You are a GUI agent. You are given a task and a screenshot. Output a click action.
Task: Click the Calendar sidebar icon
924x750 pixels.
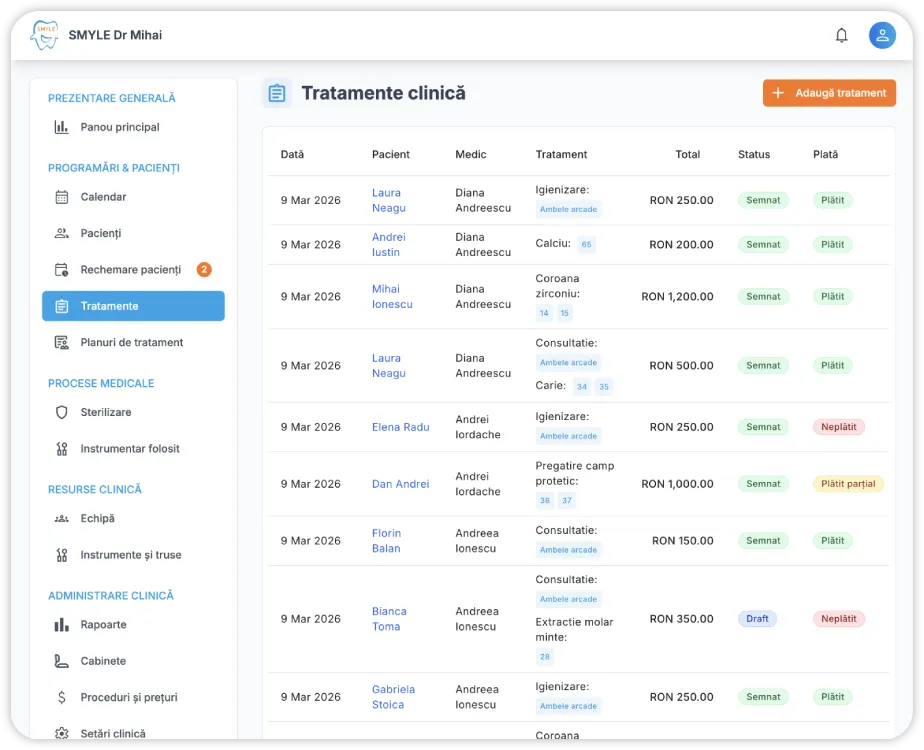61,197
